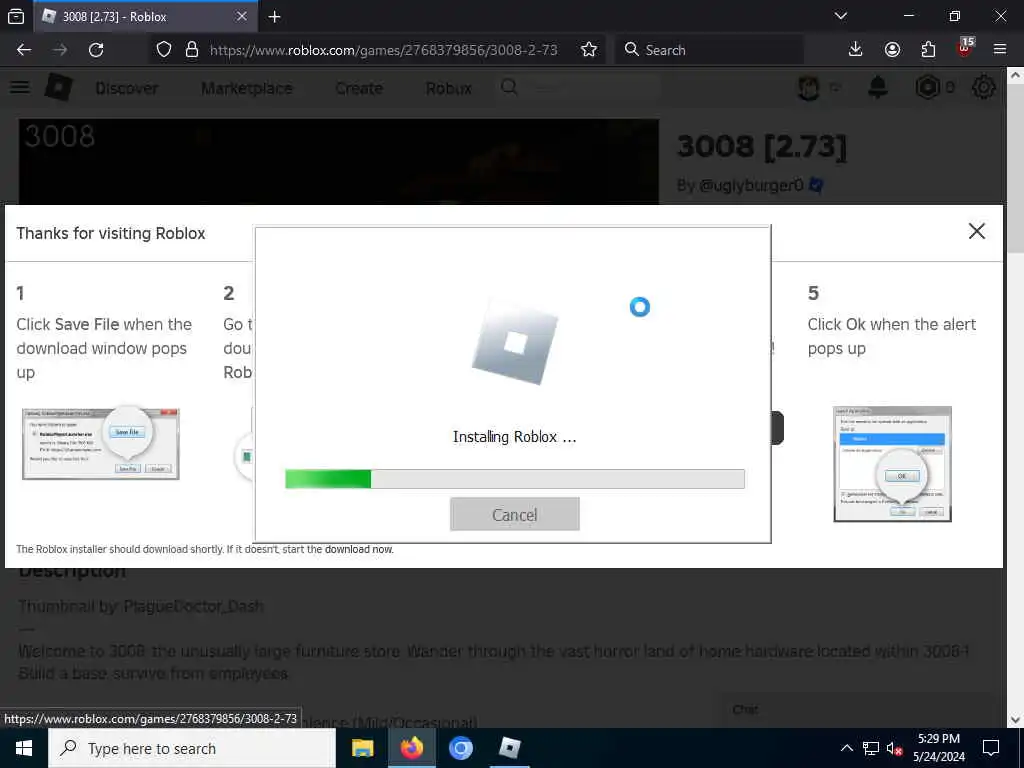
Task: Open the Create page
Action: (x=359, y=88)
